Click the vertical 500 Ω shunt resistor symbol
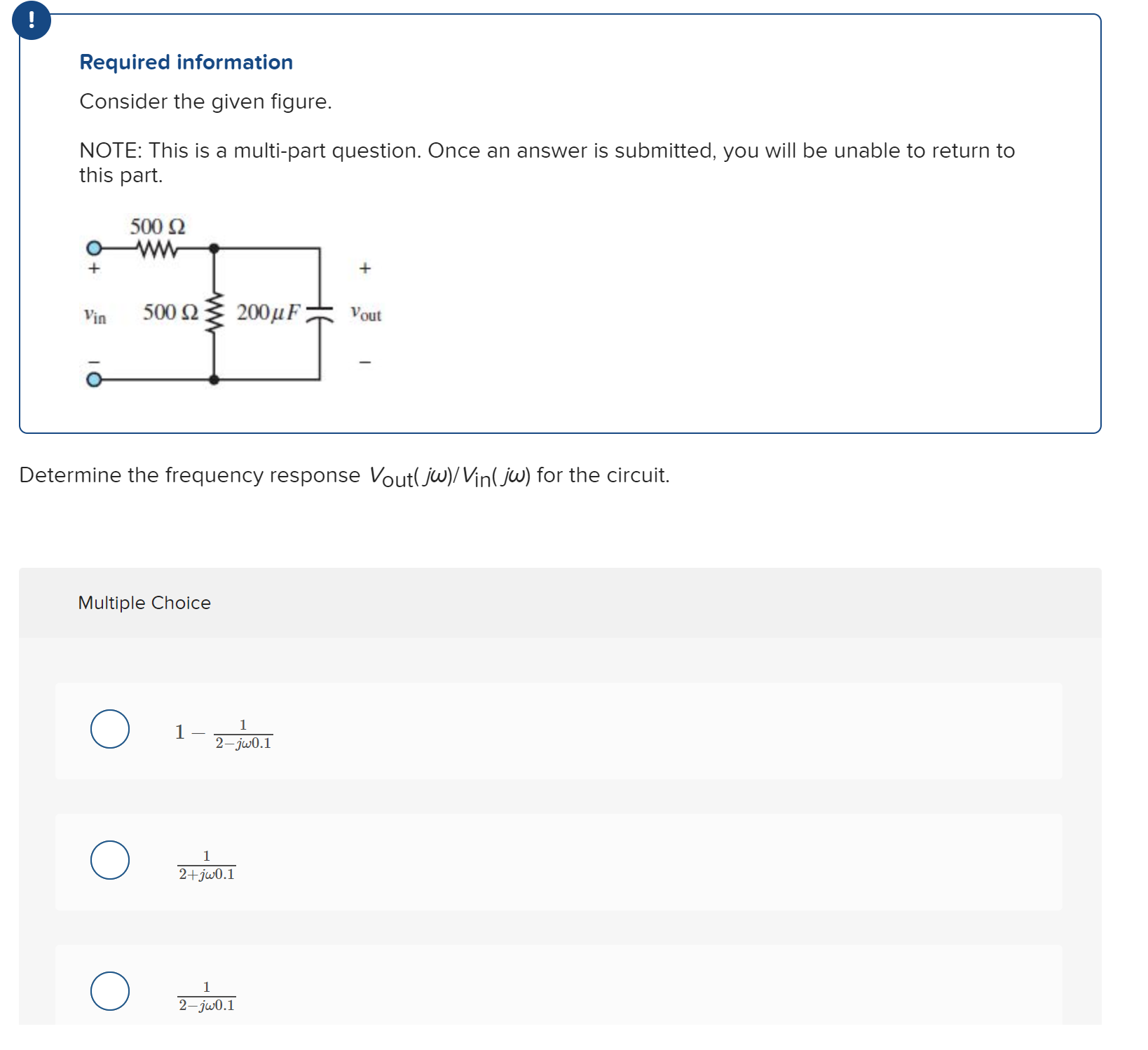Viewport: 1148px width, 1050px height. 214,314
